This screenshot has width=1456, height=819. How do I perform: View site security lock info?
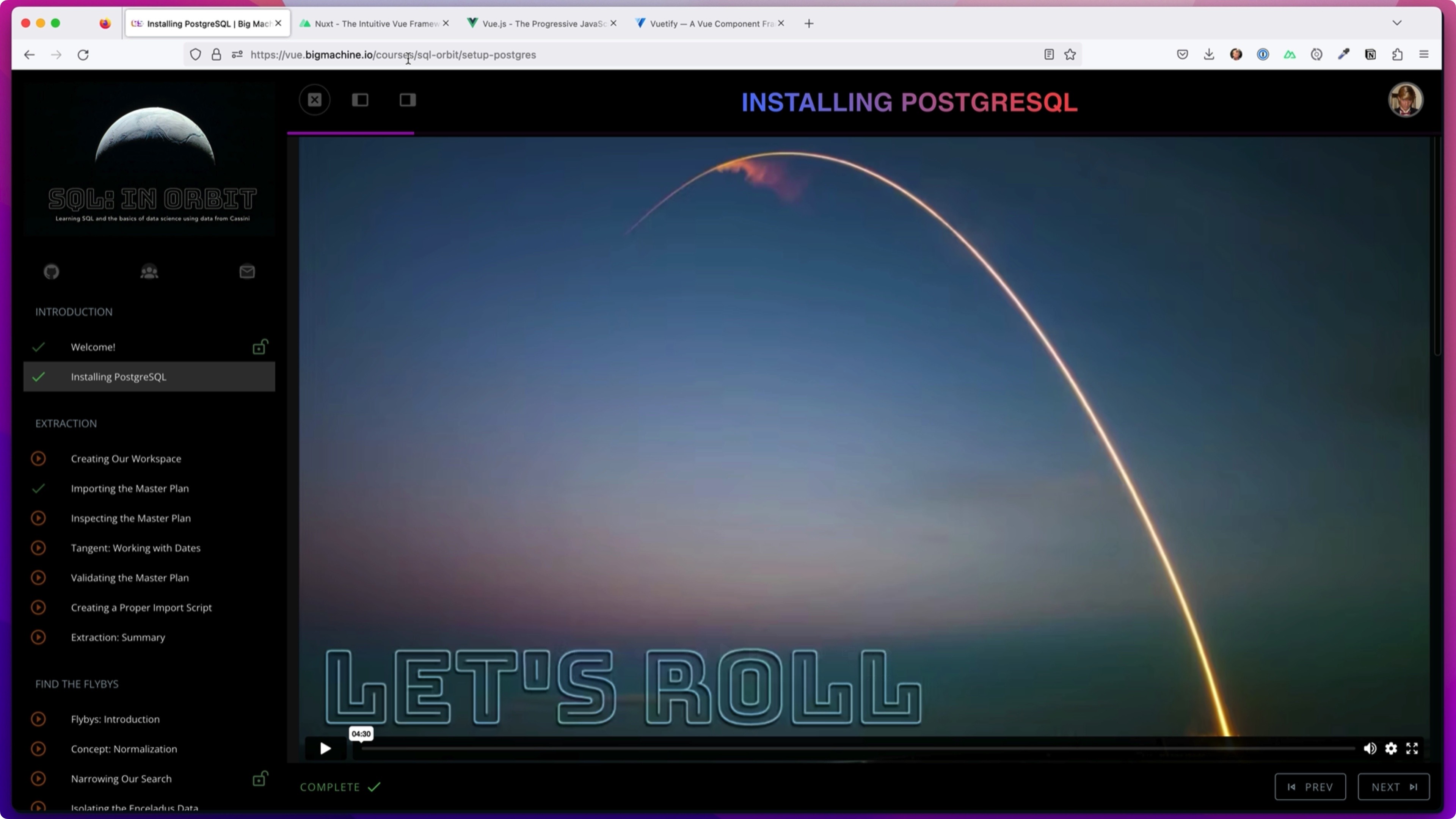(217, 55)
